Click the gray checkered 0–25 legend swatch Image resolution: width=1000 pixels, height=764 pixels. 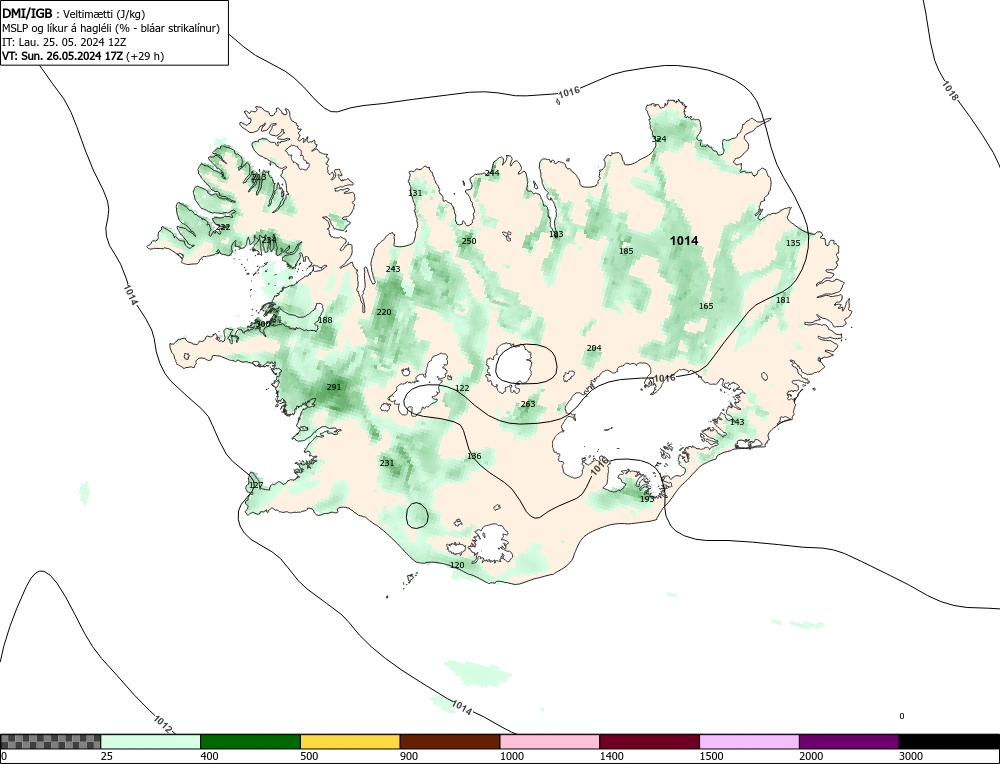click(x=50, y=742)
